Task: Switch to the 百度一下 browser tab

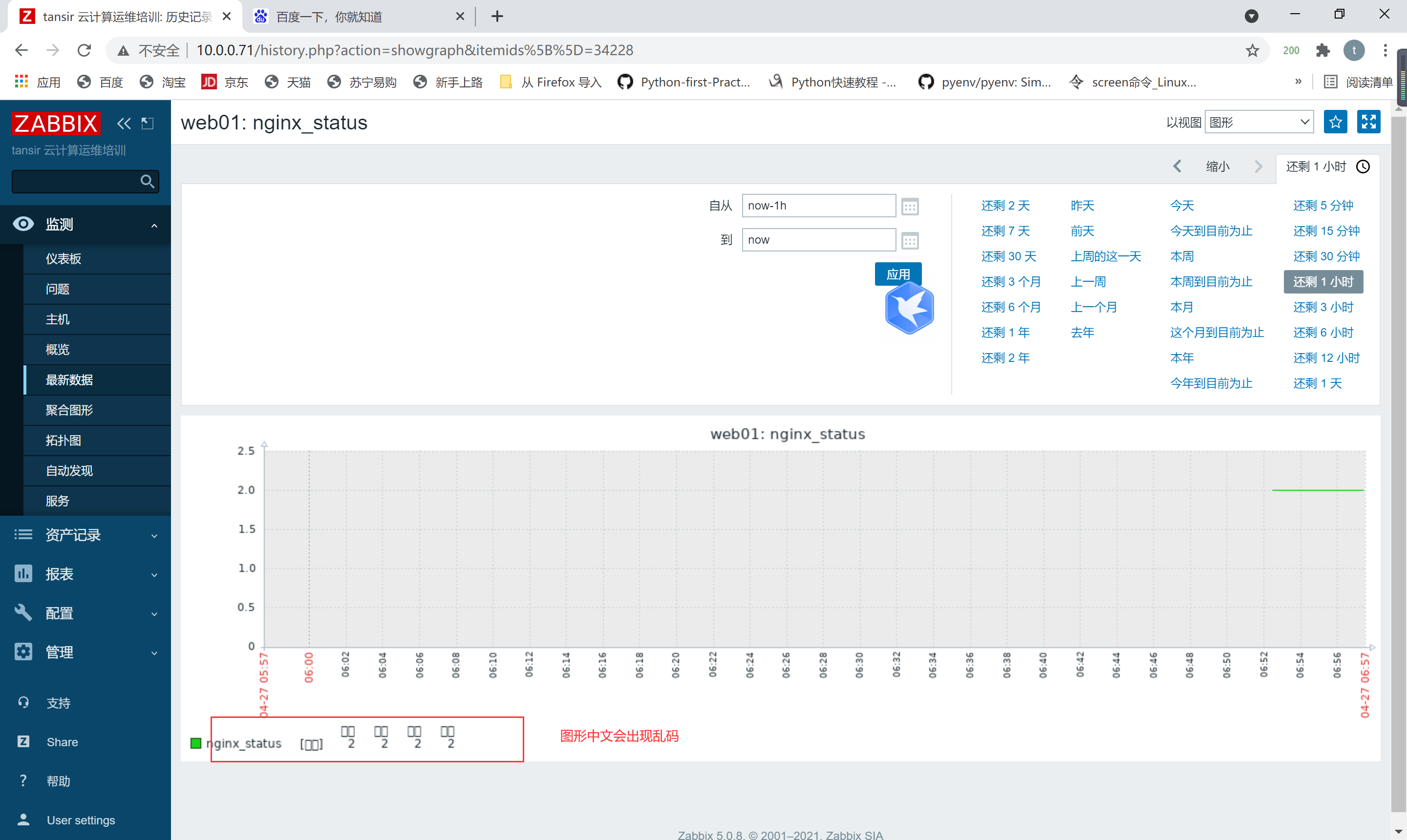Action: [x=359, y=17]
